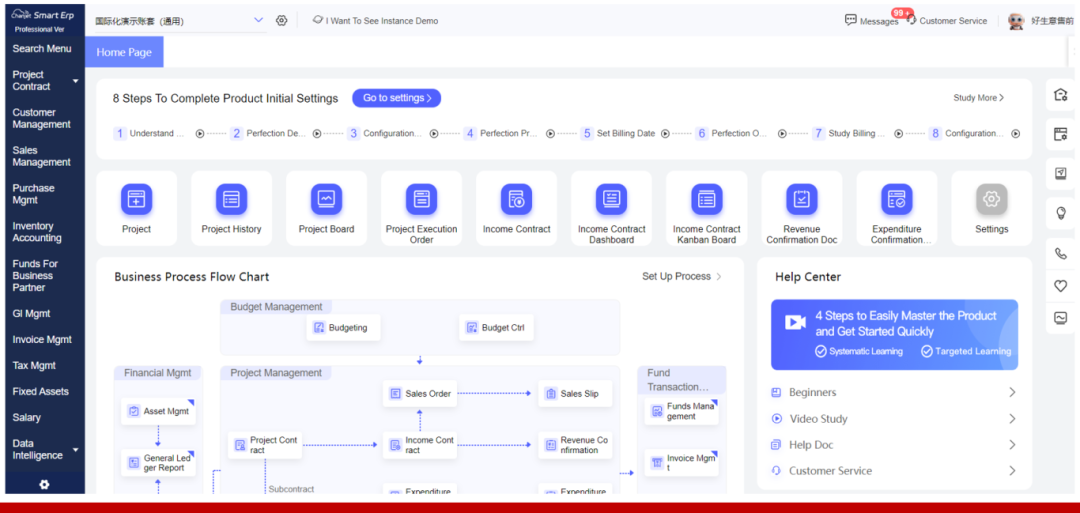Switch to the Home Page tab
Screen dimensions: 1080x513
[x=124, y=52]
